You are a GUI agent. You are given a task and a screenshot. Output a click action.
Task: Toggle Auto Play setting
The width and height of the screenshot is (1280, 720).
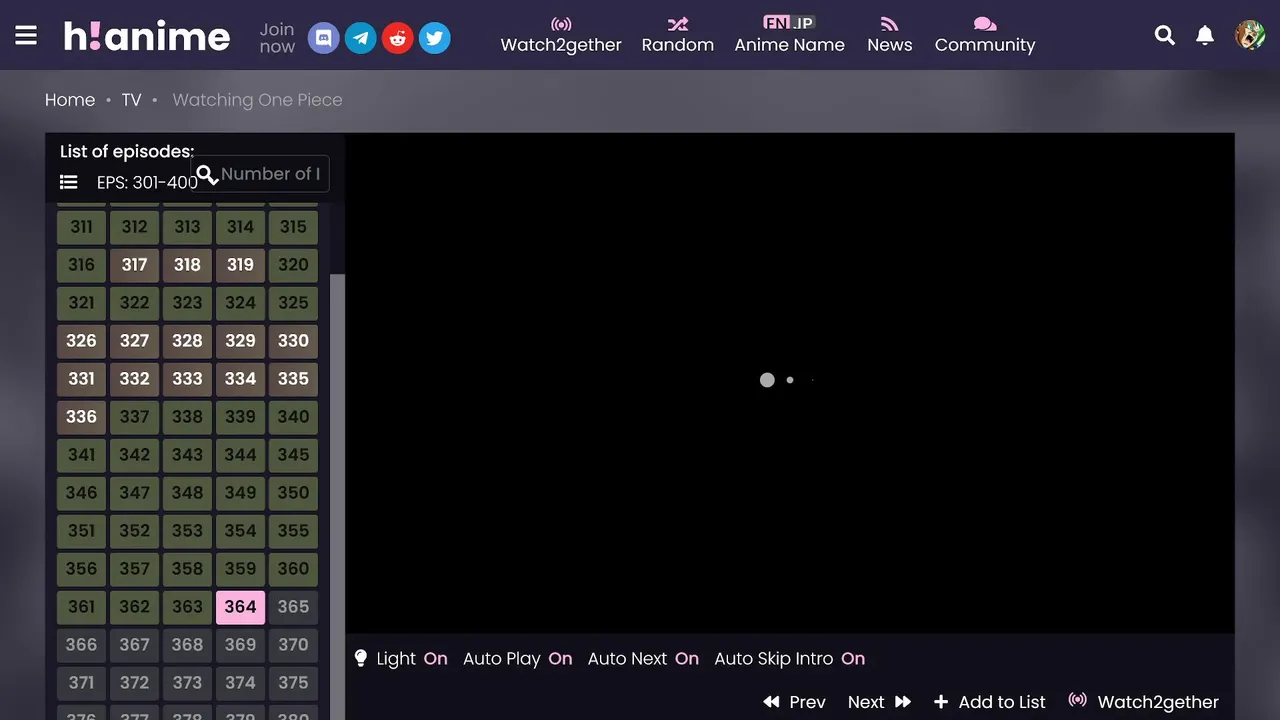coord(518,659)
